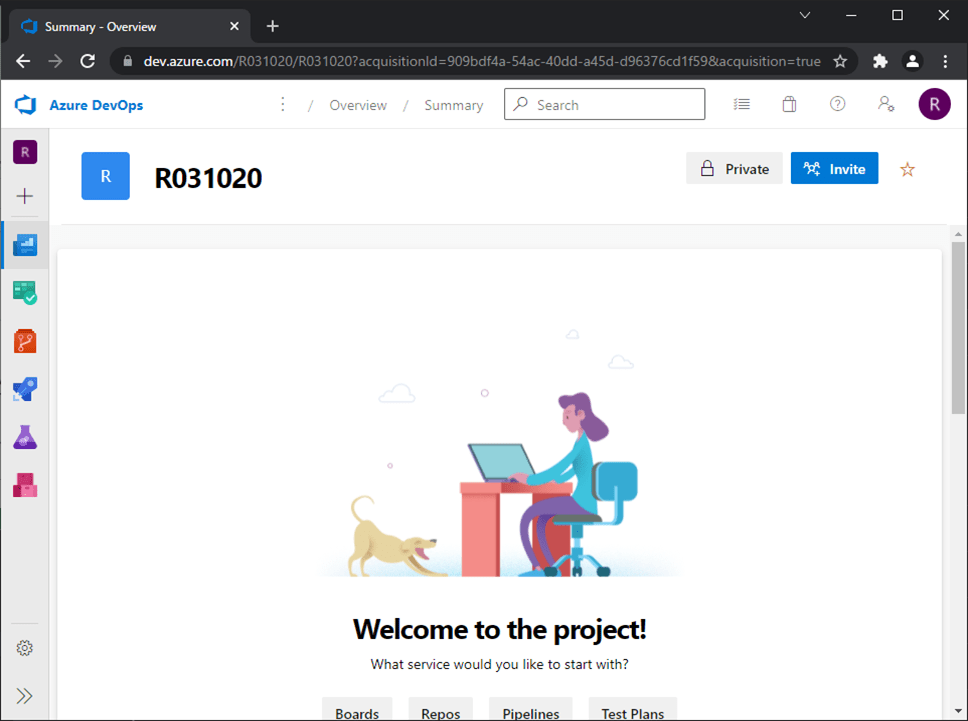Click the plus add icon in sidebar

point(25,196)
